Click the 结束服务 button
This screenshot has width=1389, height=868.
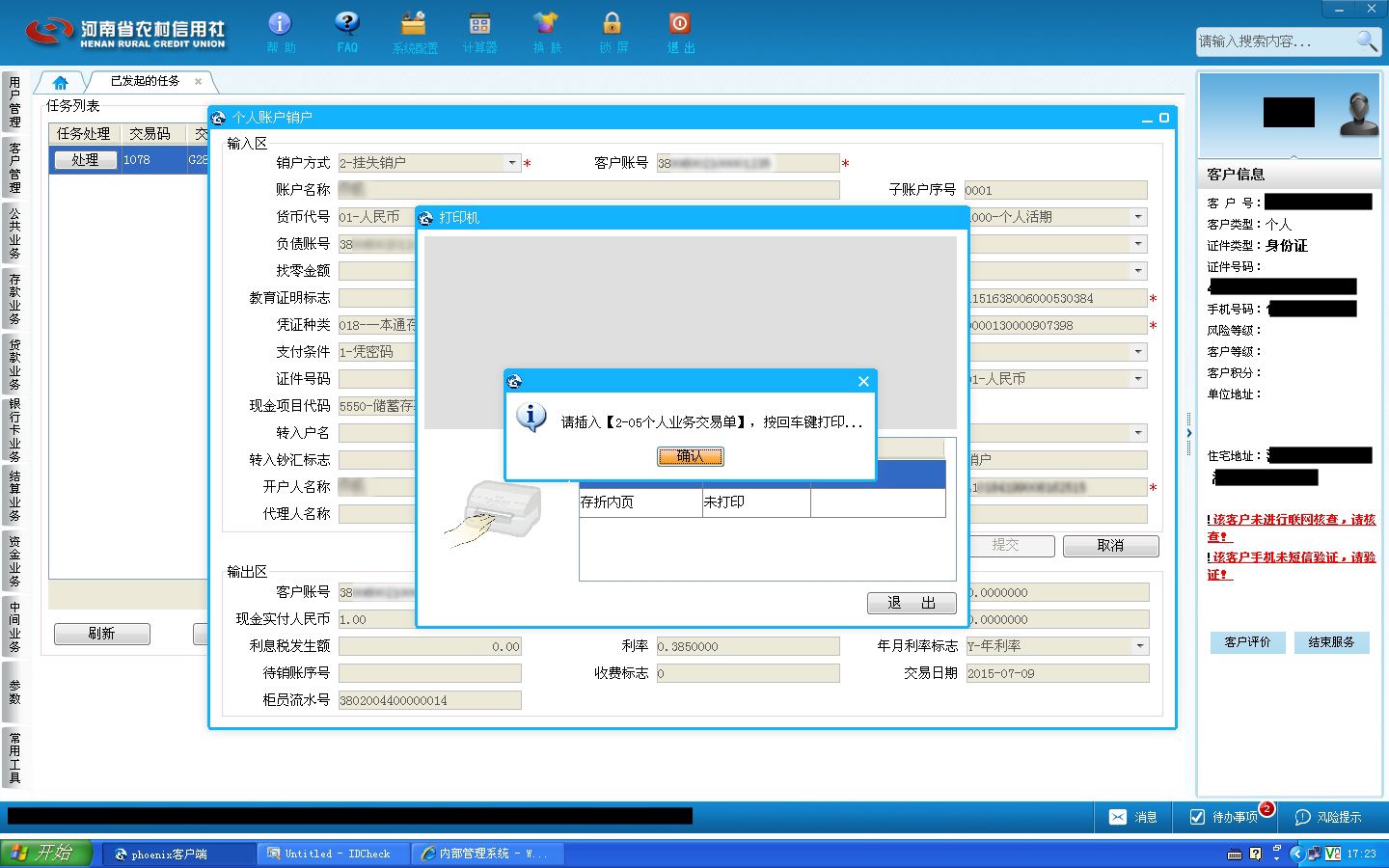coord(1331,642)
